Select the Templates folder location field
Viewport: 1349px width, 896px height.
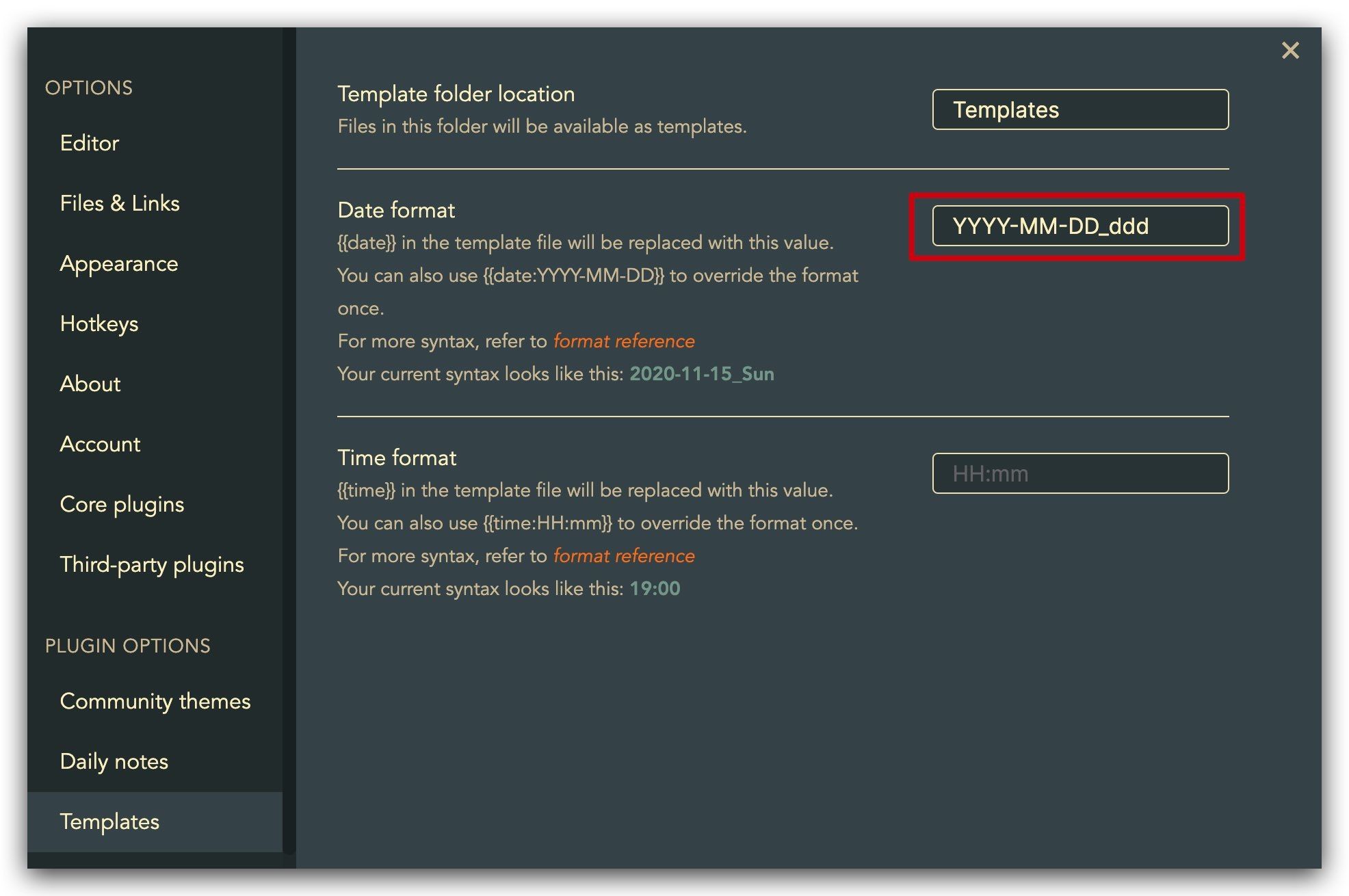1083,109
